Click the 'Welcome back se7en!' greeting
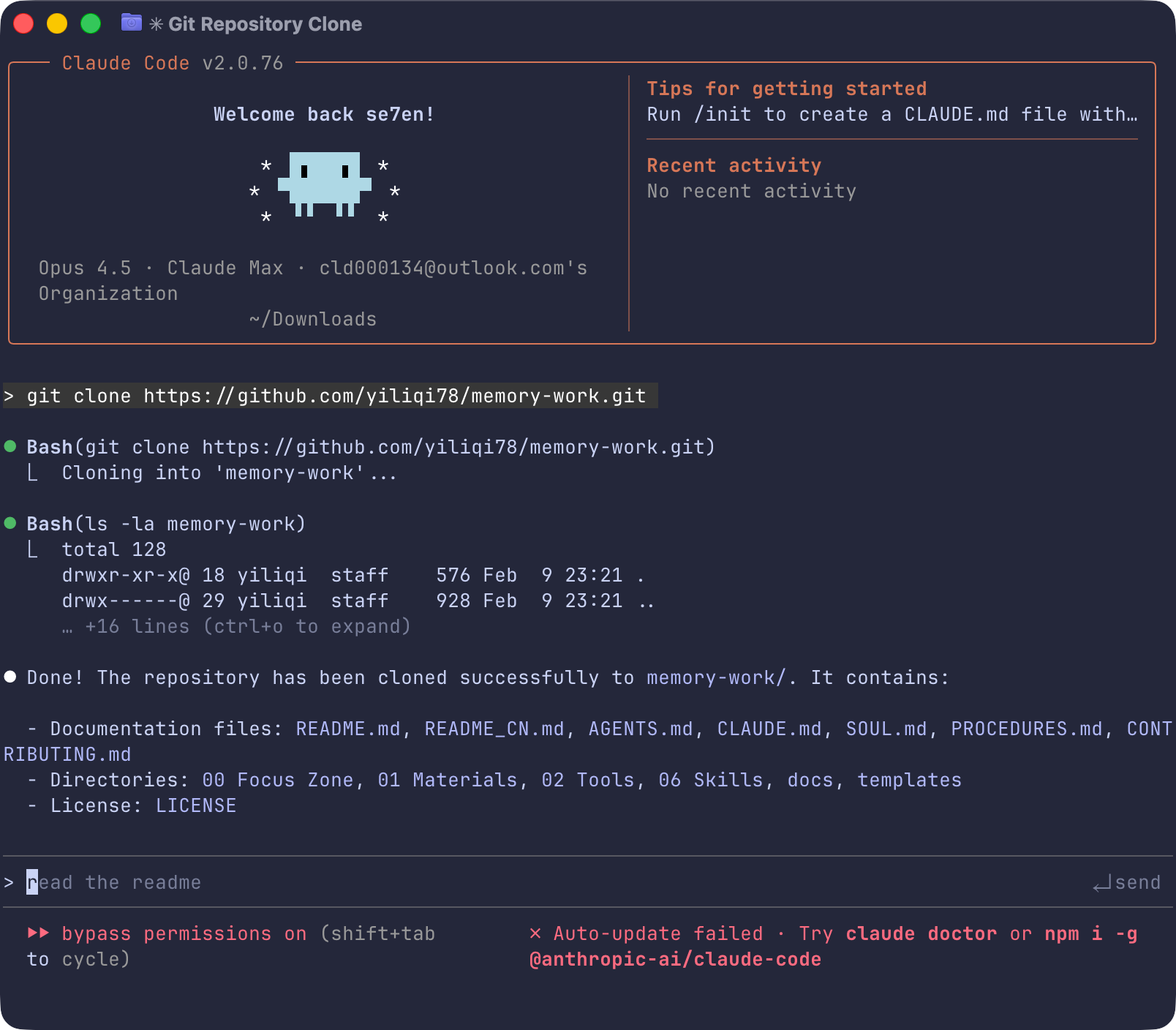 coord(325,114)
